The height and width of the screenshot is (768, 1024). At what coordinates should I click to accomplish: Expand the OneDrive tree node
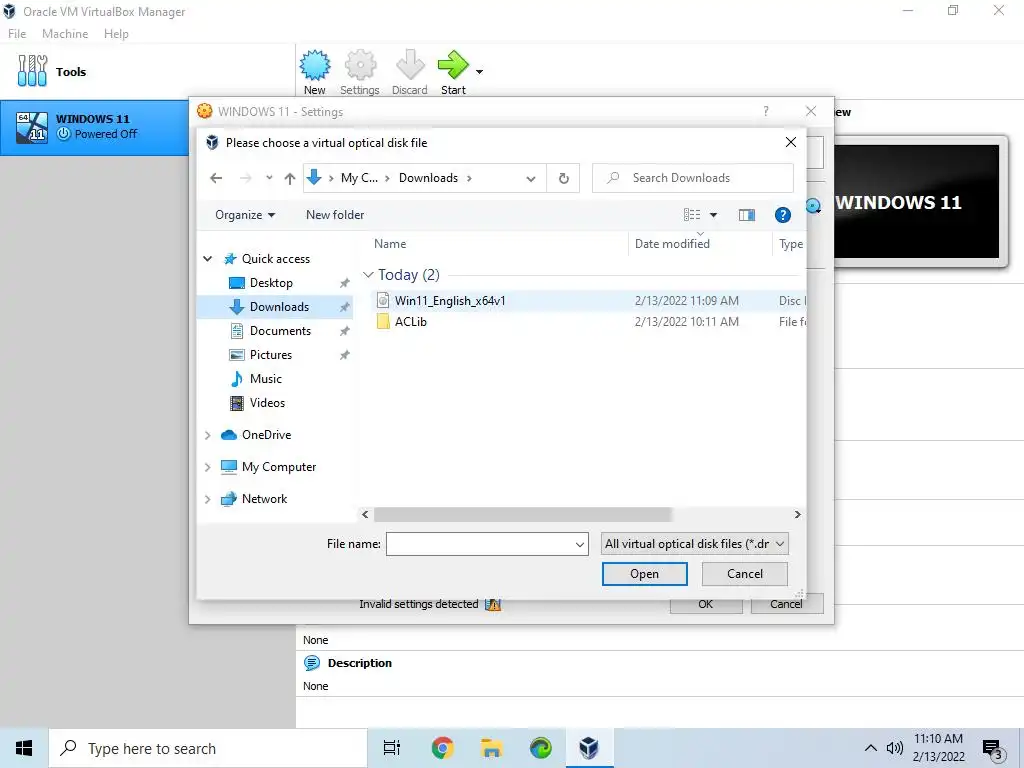click(208, 435)
